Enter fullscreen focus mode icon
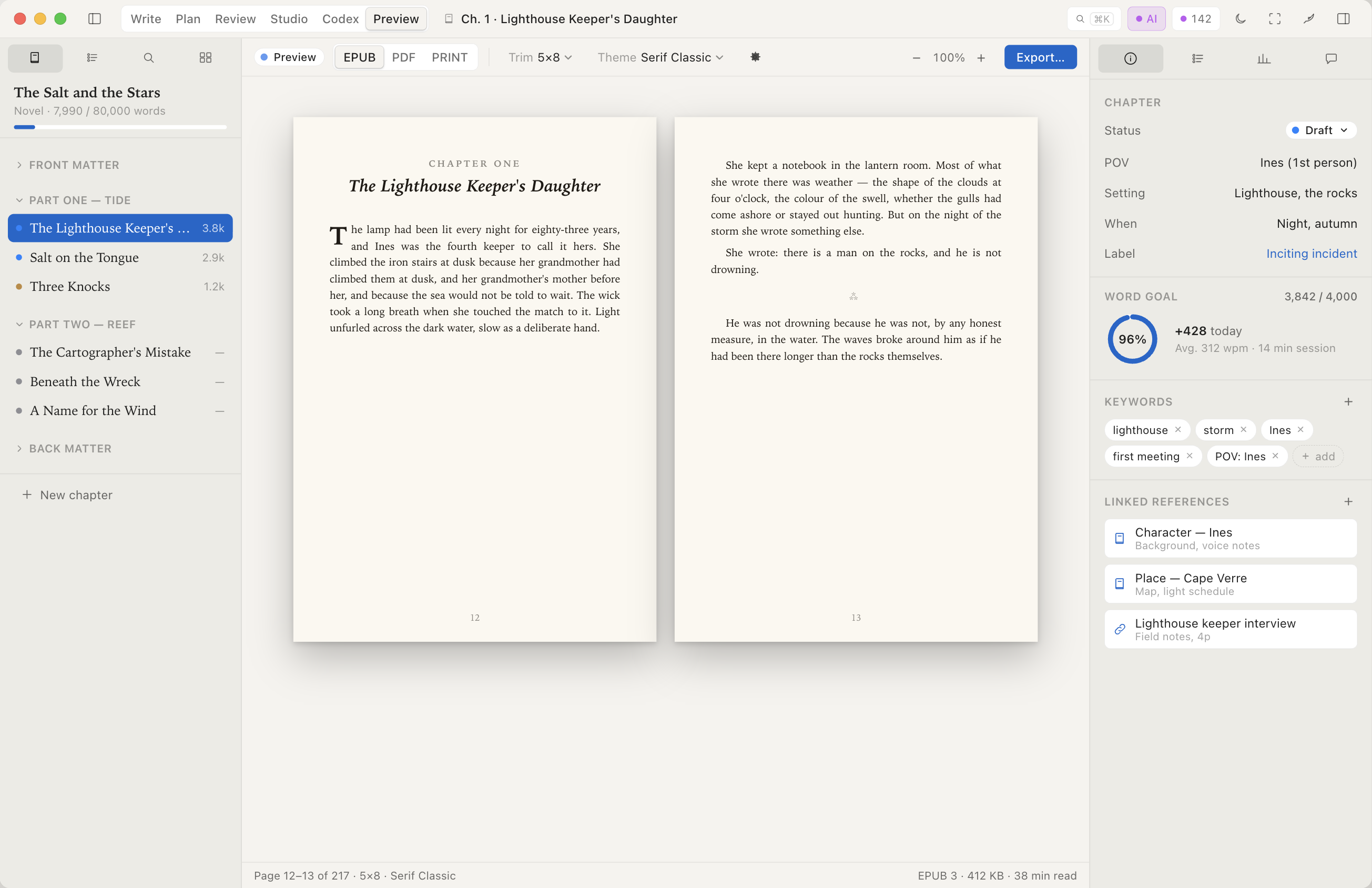Screen dimensions: 1372x888 click(x=1275, y=19)
